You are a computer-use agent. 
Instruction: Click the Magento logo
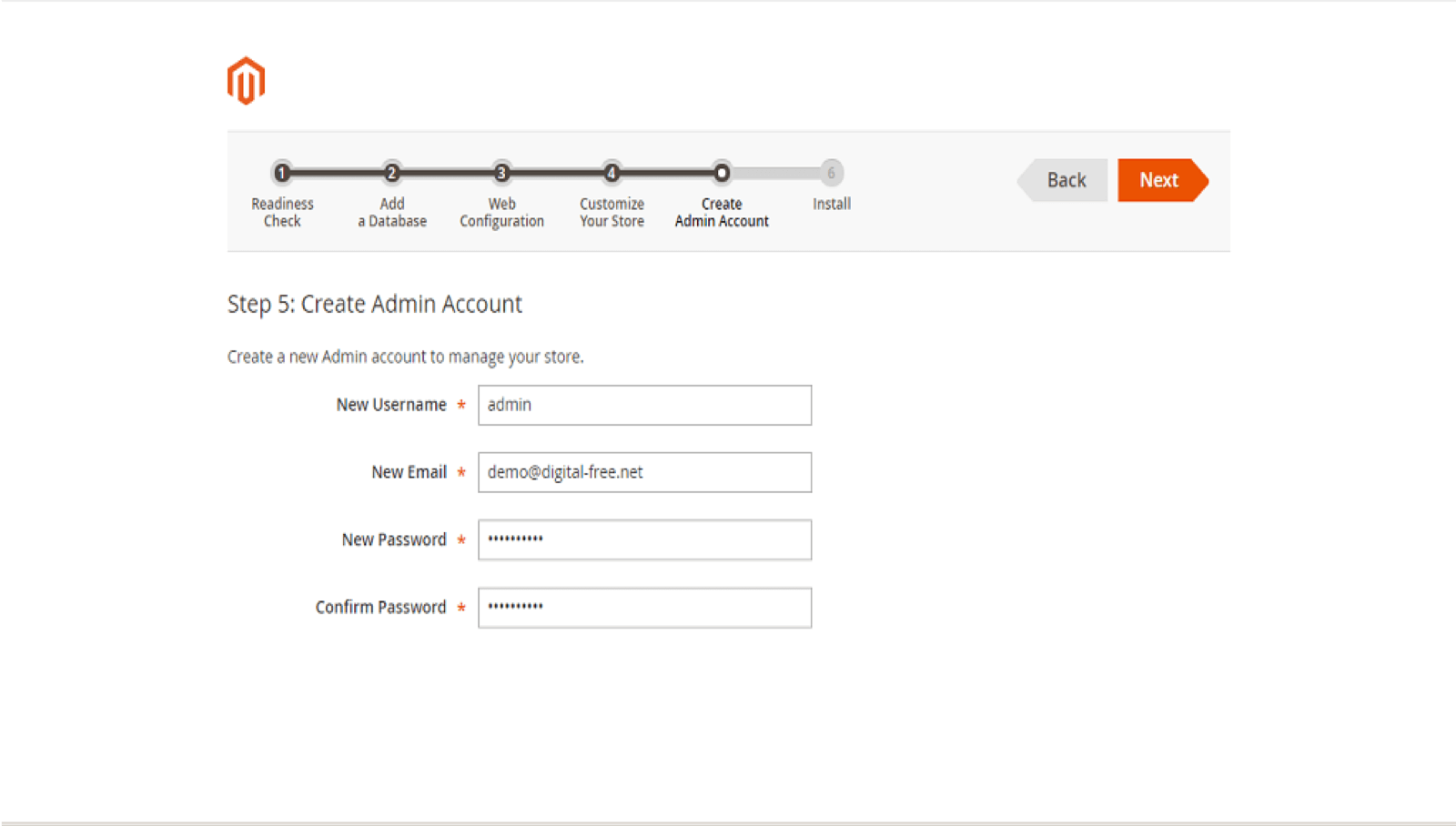point(246,81)
